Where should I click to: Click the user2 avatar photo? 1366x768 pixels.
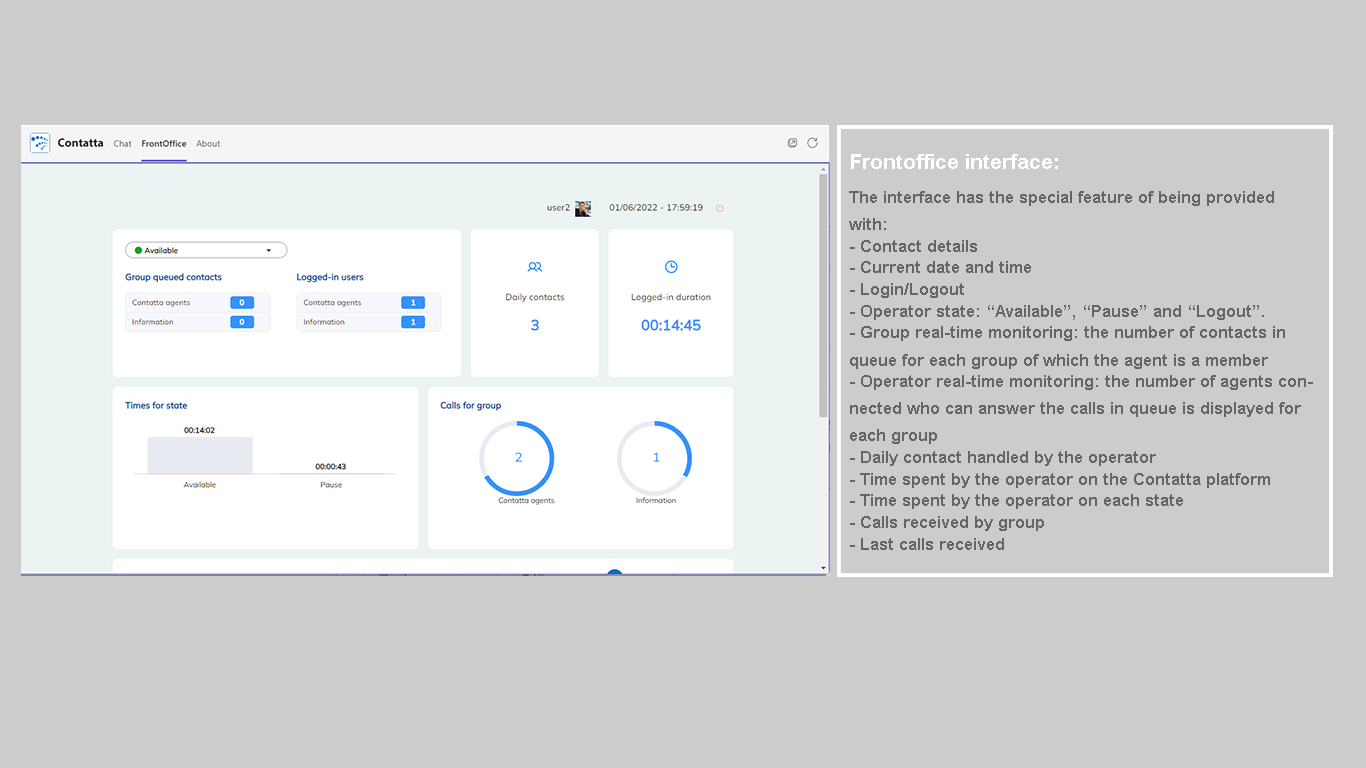pos(583,208)
